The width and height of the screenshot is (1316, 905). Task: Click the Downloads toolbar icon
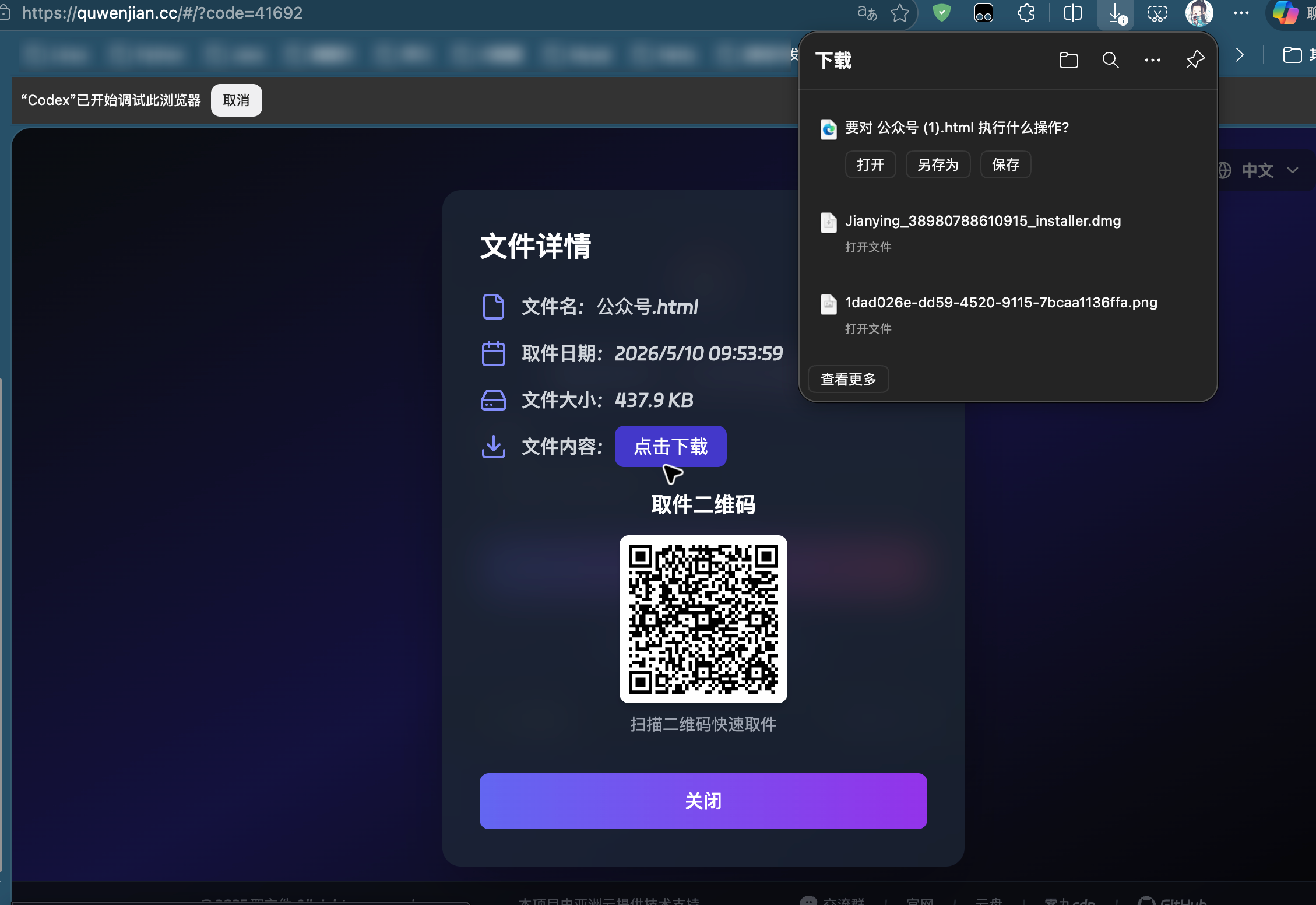(x=1116, y=13)
